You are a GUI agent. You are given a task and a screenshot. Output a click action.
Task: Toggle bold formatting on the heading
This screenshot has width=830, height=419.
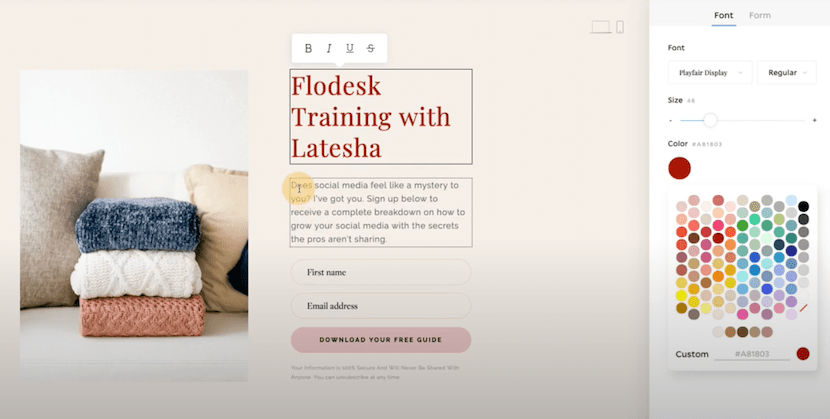308,48
